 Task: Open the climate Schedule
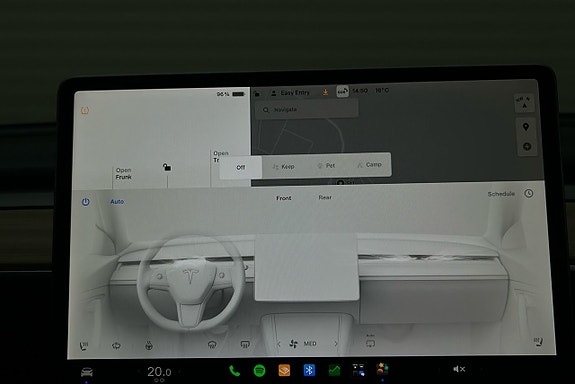coord(501,194)
